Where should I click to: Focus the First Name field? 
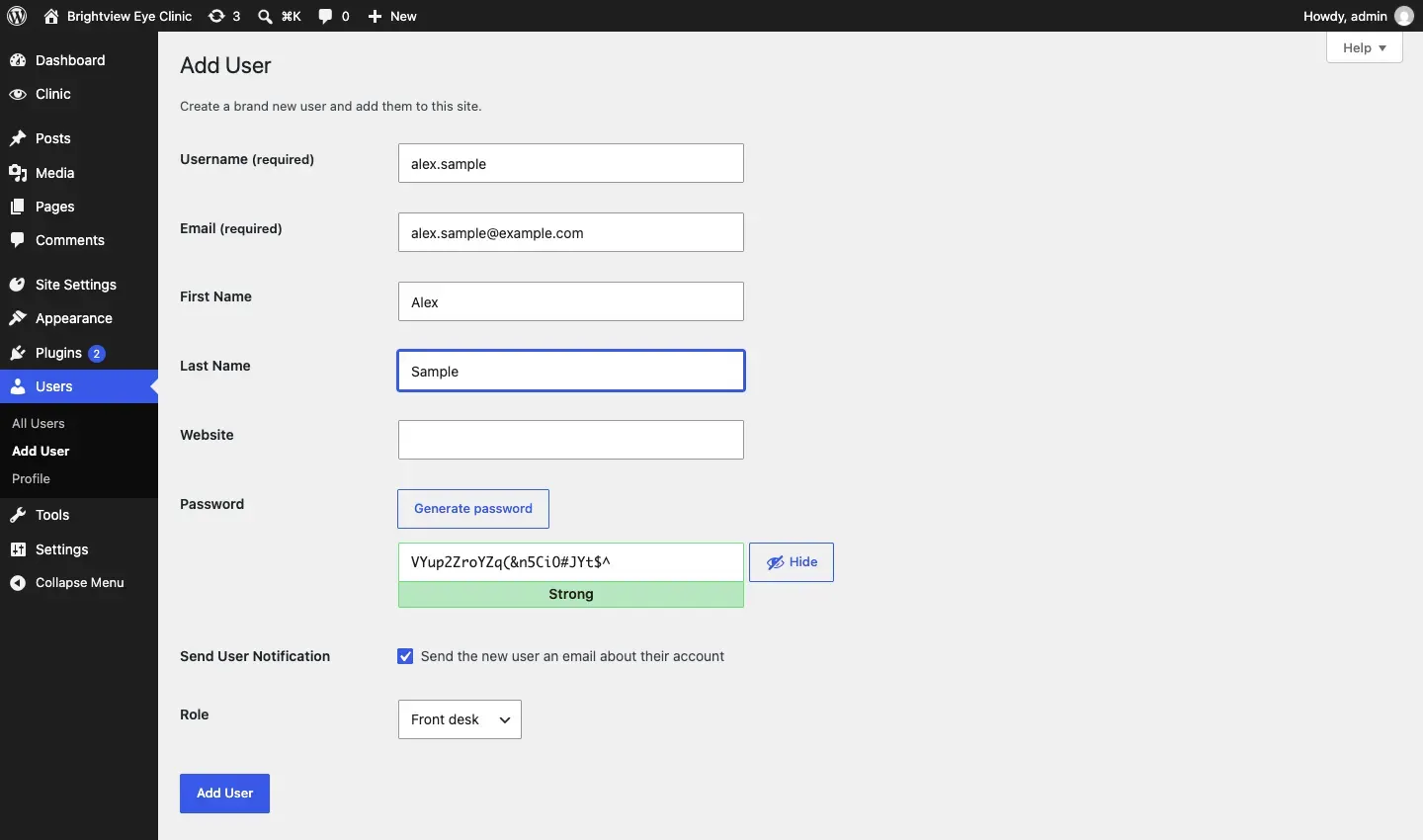pyautogui.click(x=571, y=301)
